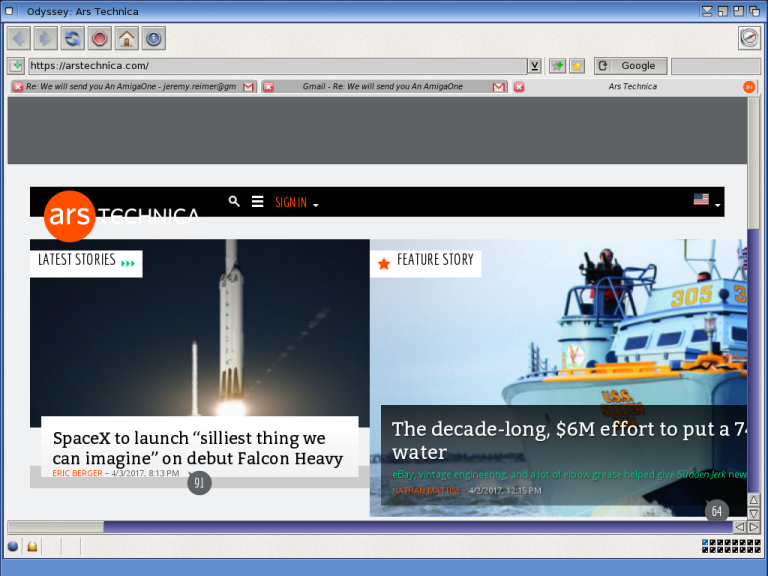The width and height of the screenshot is (768, 576).
Task: Open the Ars Technica search magnifier
Action: point(234,201)
